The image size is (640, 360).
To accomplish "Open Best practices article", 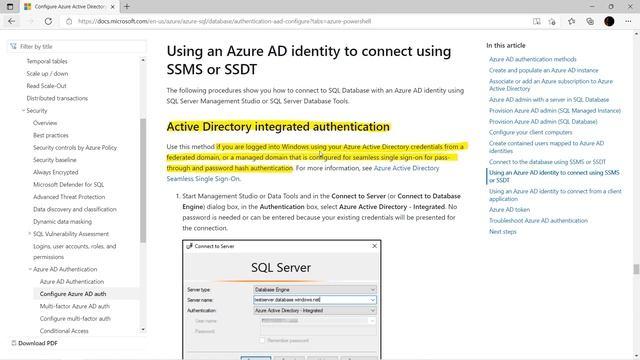I will click(x=51, y=135).
